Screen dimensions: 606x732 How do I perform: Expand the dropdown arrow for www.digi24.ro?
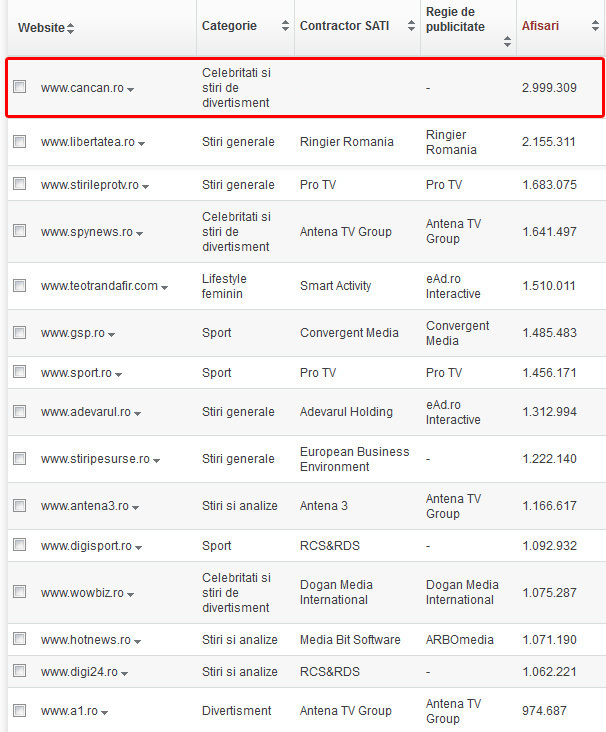pyautogui.click(x=126, y=674)
